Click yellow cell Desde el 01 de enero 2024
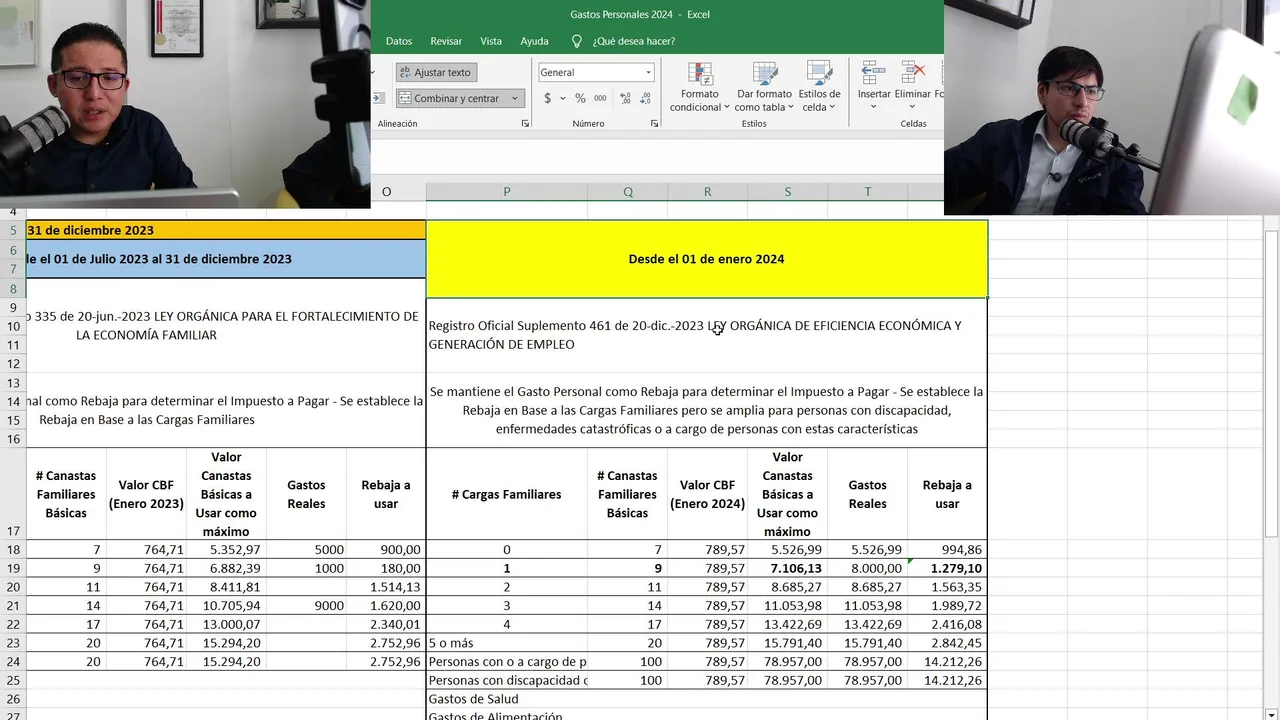 click(x=706, y=259)
